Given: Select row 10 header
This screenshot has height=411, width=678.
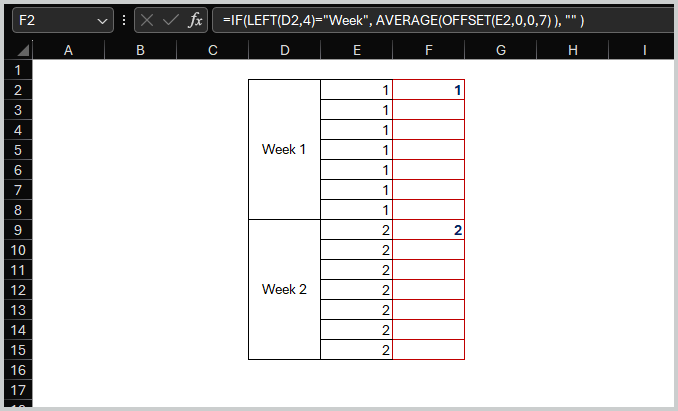Looking at the screenshot, I should pyautogui.click(x=18, y=250).
